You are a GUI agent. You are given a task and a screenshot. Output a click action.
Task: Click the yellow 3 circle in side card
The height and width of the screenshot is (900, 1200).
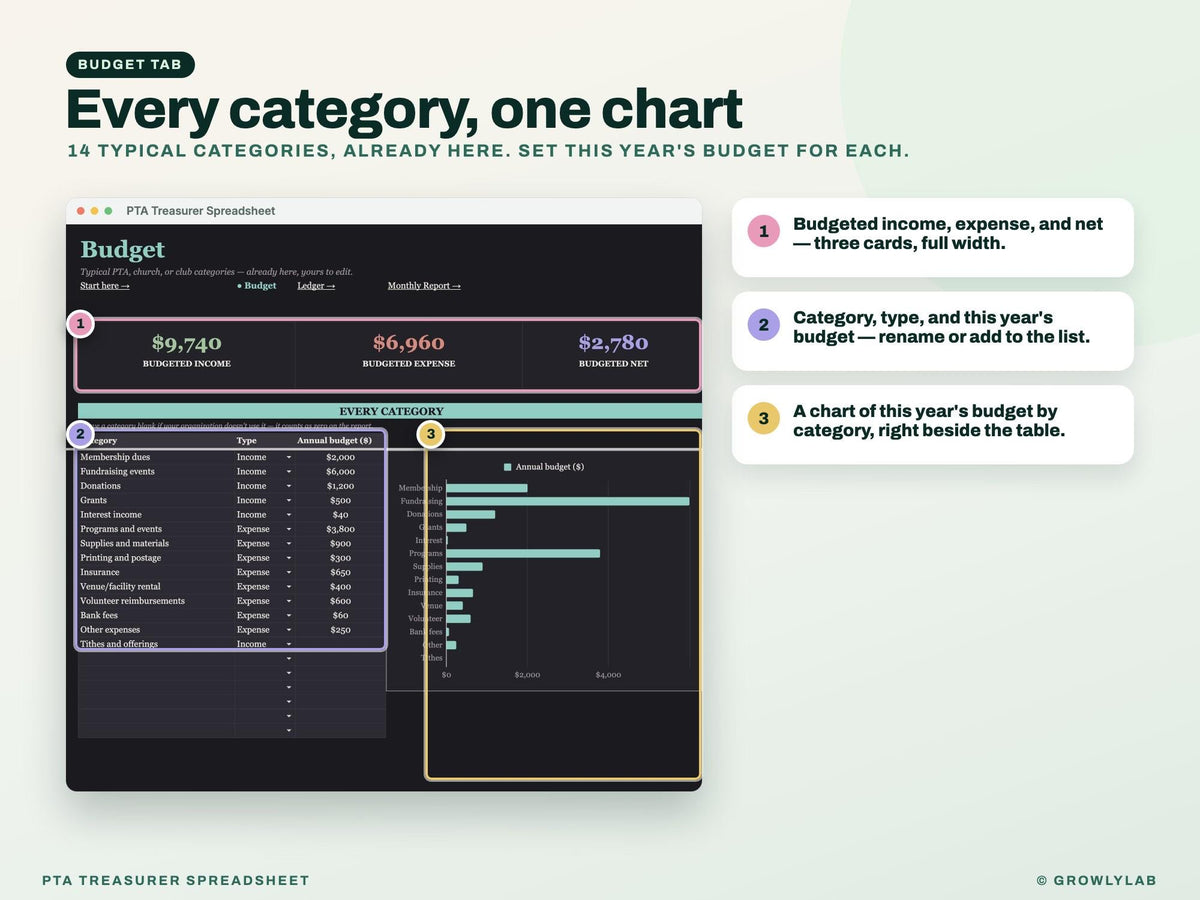[x=764, y=419]
